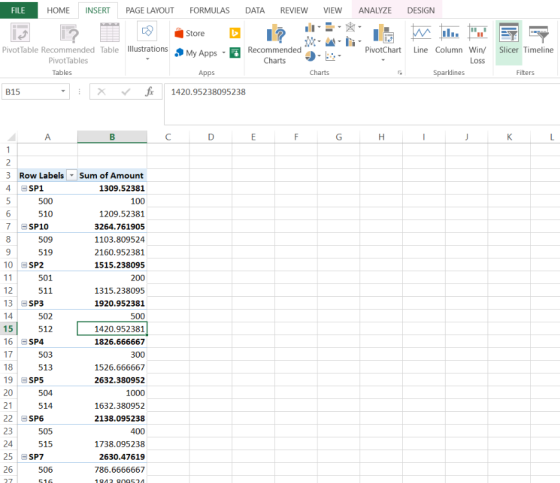Click the Select All corner triangle
Viewport: 560px width, 483px height.
(x=11, y=137)
